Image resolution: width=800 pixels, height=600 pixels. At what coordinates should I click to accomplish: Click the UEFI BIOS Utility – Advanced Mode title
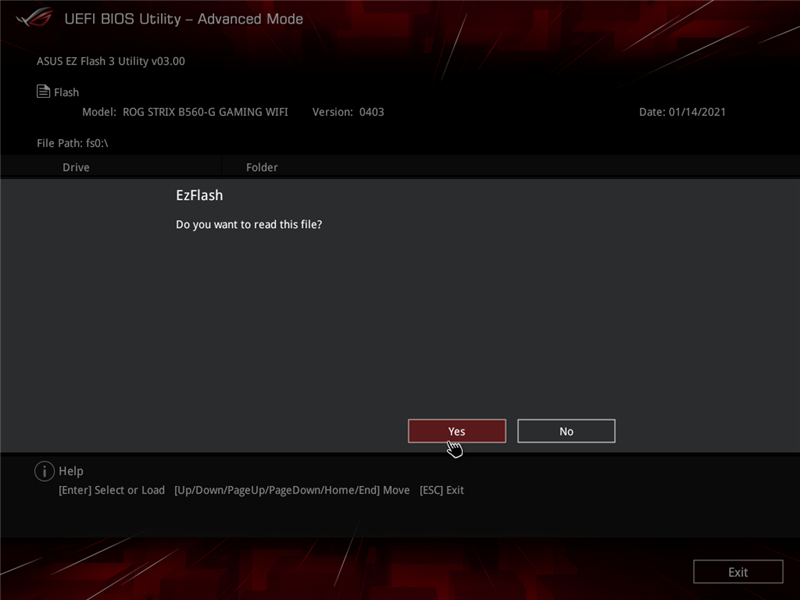[184, 19]
